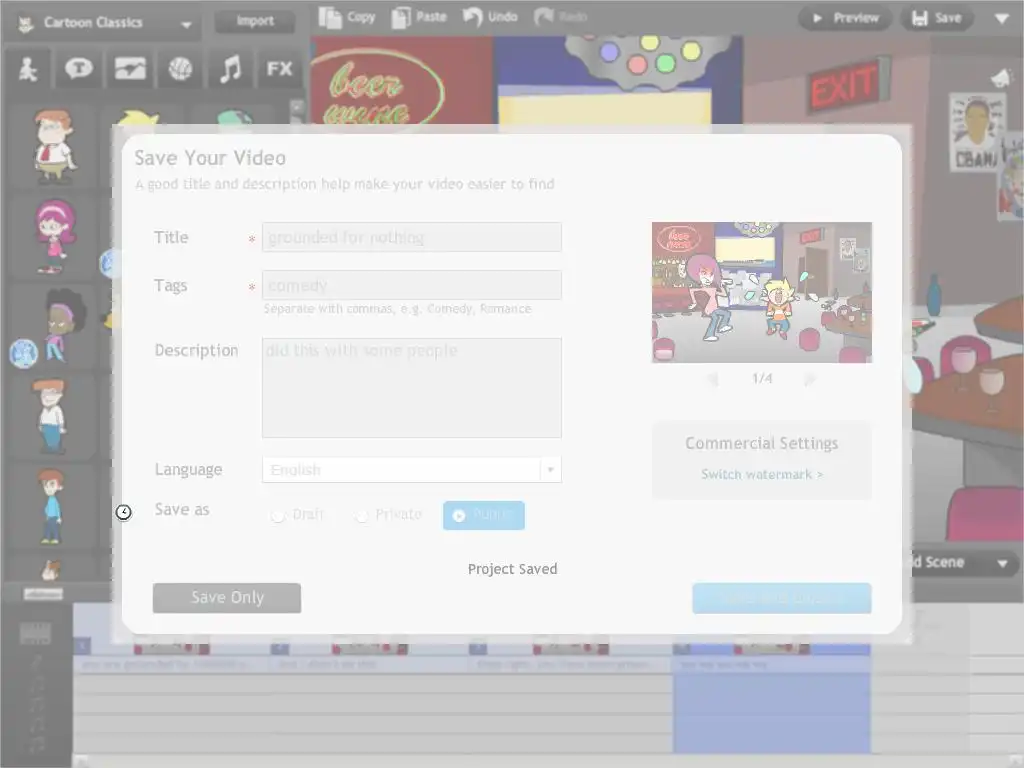Select the pink-haired girl character
The height and width of the screenshot is (768, 1024).
coord(54,236)
